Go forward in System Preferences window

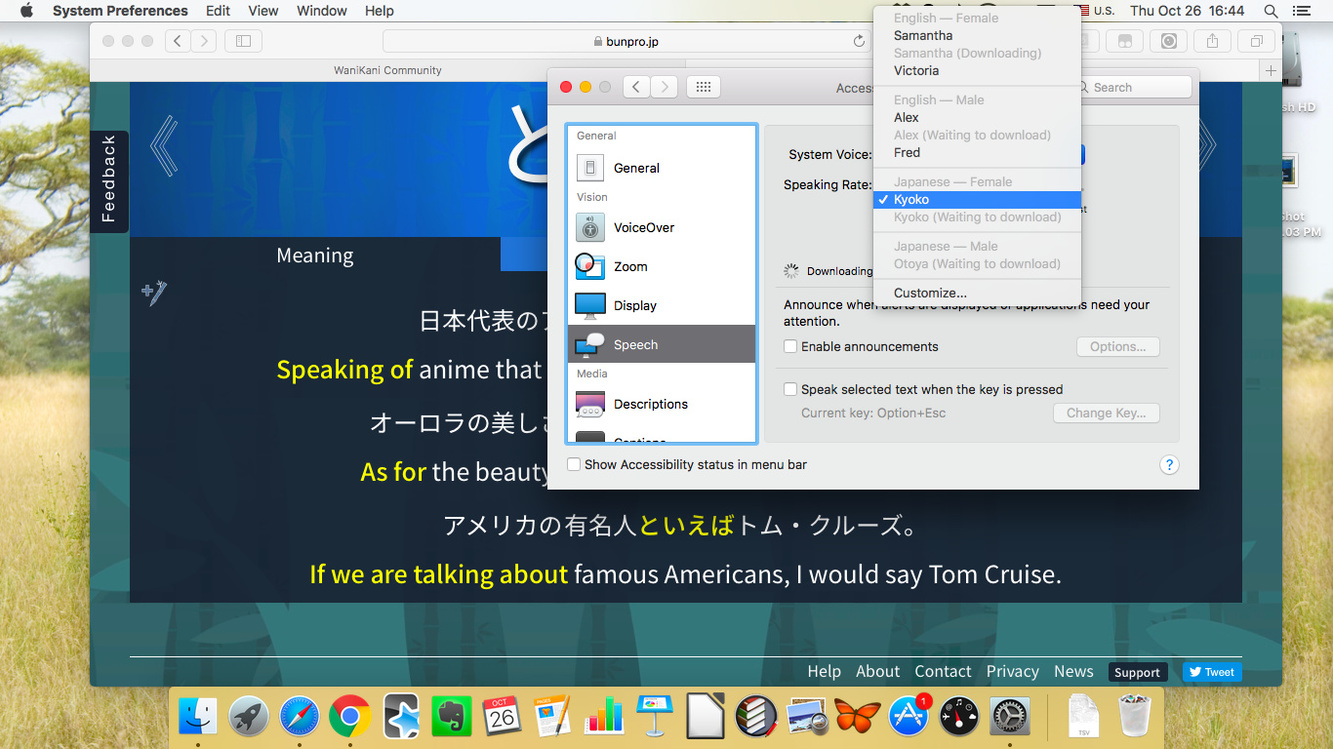[665, 87]
